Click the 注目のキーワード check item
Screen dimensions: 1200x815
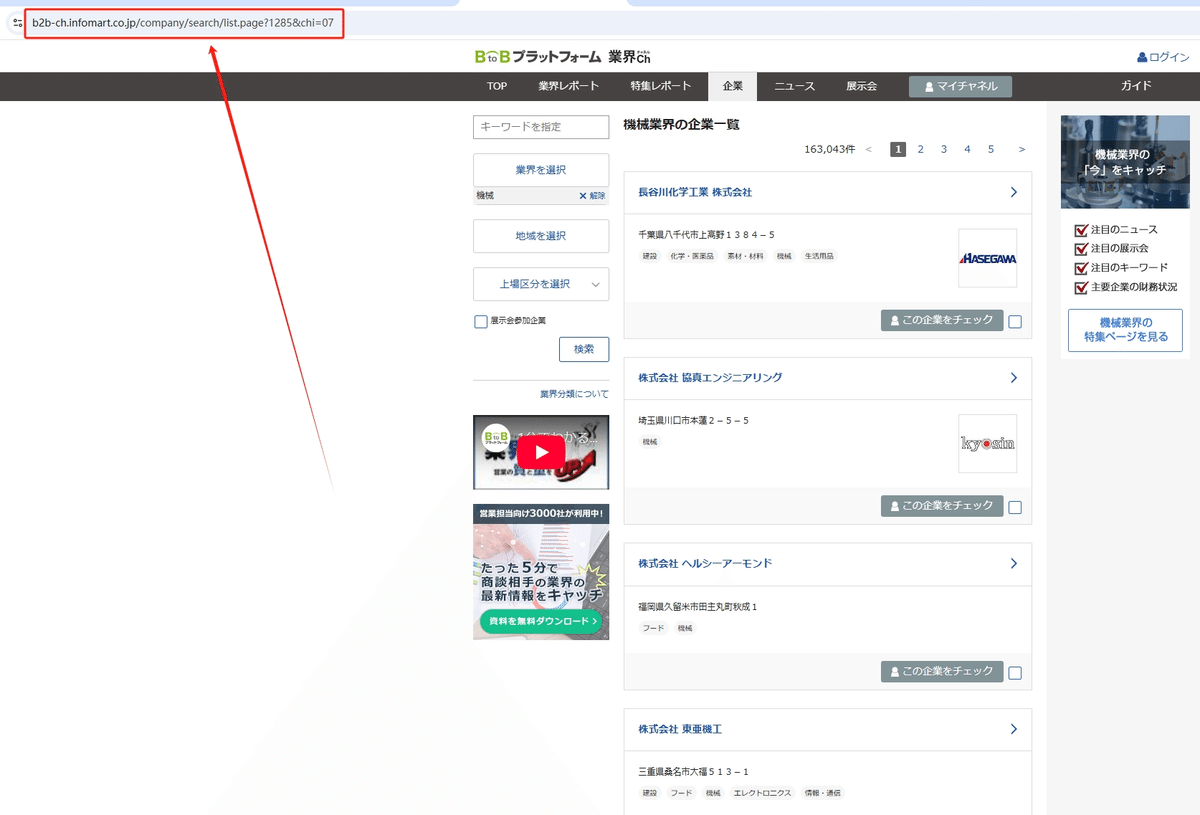click(1120, 268)
